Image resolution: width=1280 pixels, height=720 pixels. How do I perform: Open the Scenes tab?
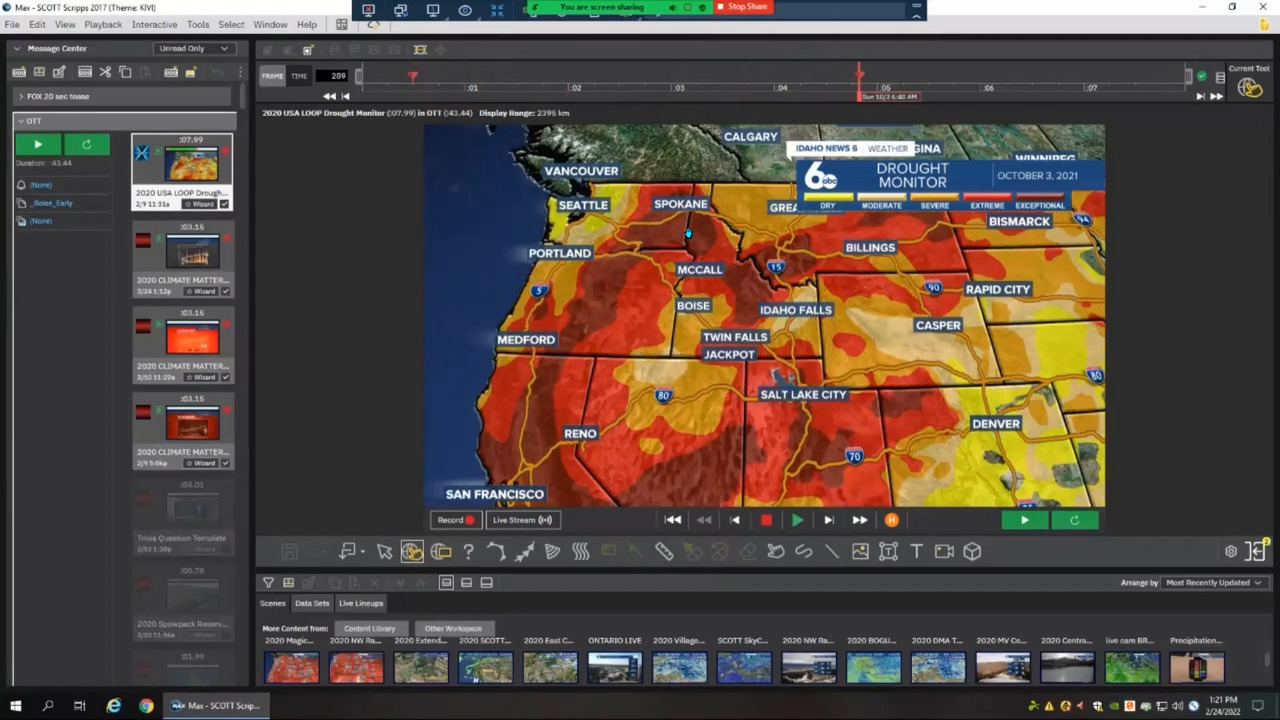pyautogui.click(x=273, y=603)
